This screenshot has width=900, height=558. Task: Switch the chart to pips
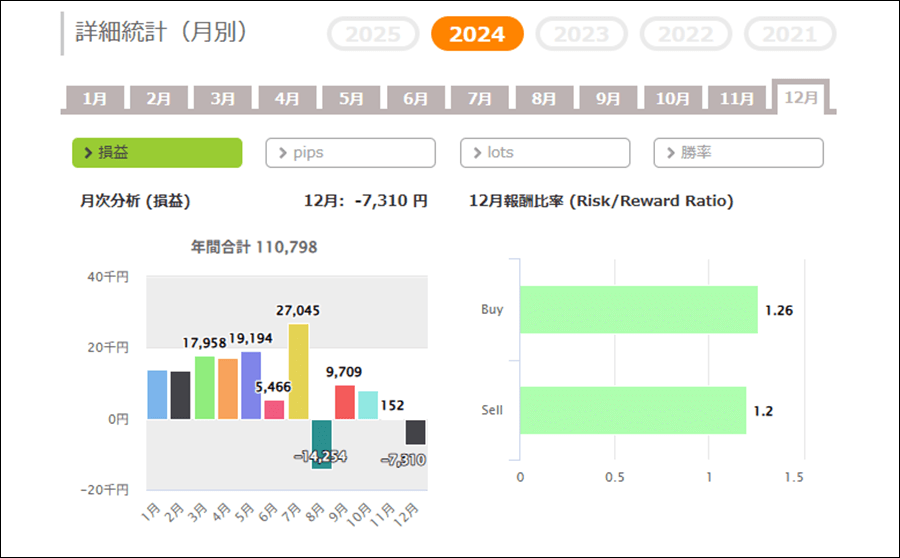[350, 153]
